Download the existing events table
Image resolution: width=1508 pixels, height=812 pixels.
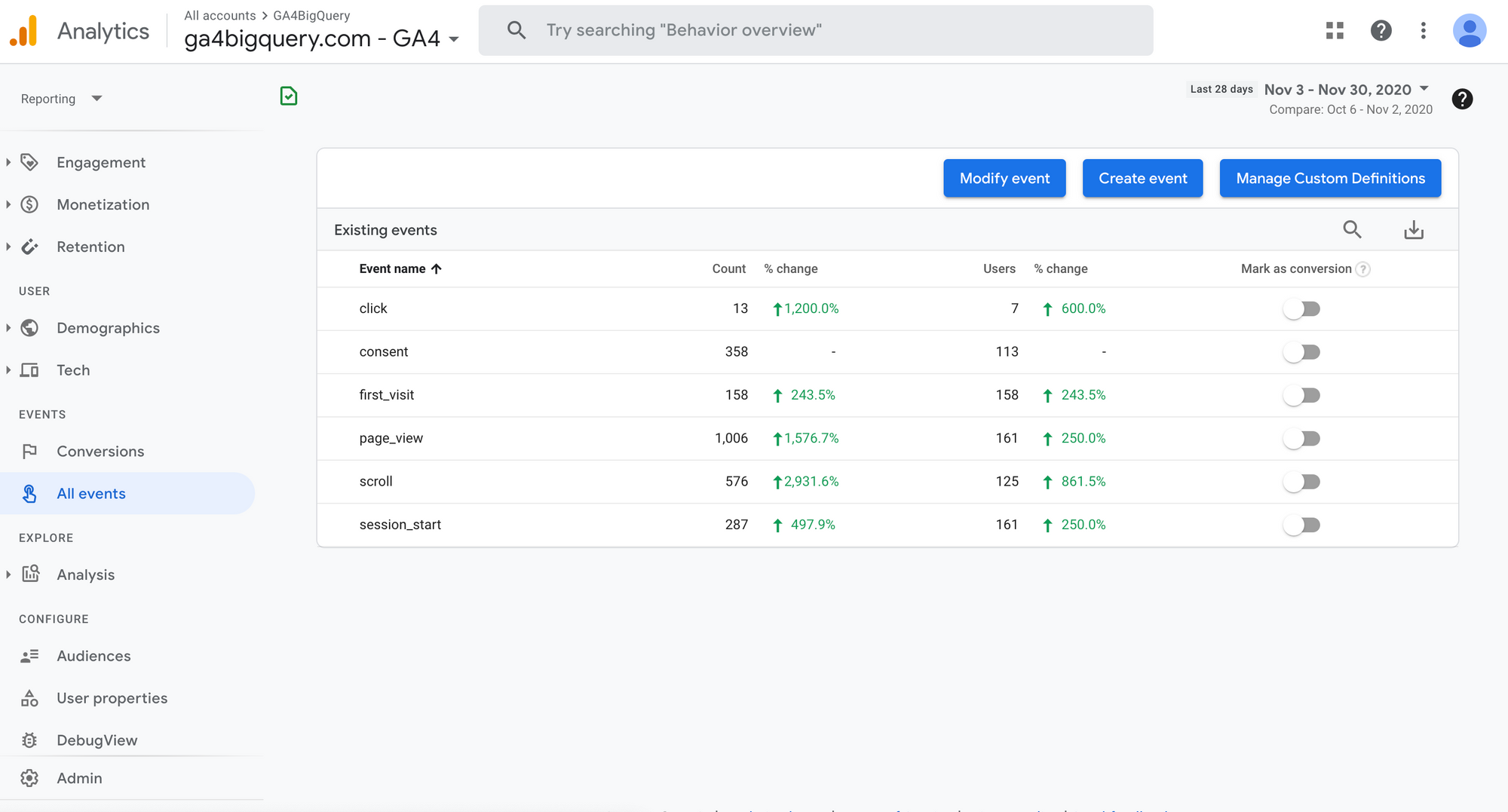[1414, 229]
